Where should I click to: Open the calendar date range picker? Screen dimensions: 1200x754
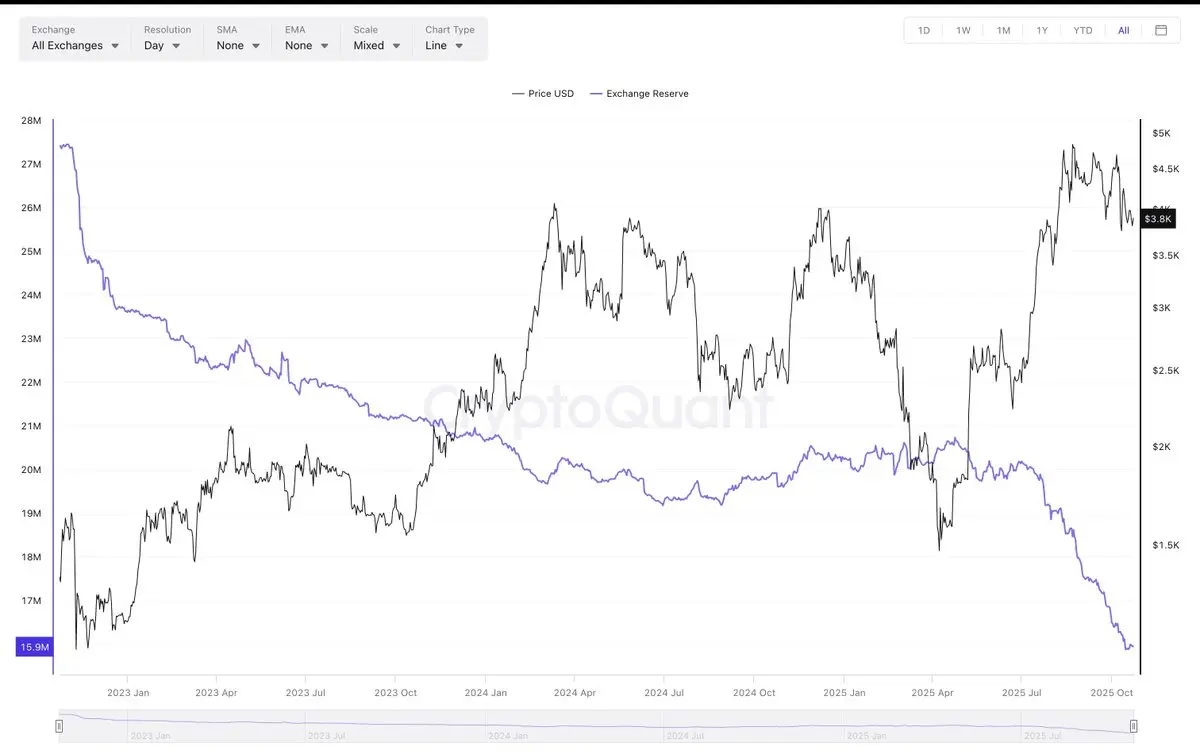click(1161, 30)
